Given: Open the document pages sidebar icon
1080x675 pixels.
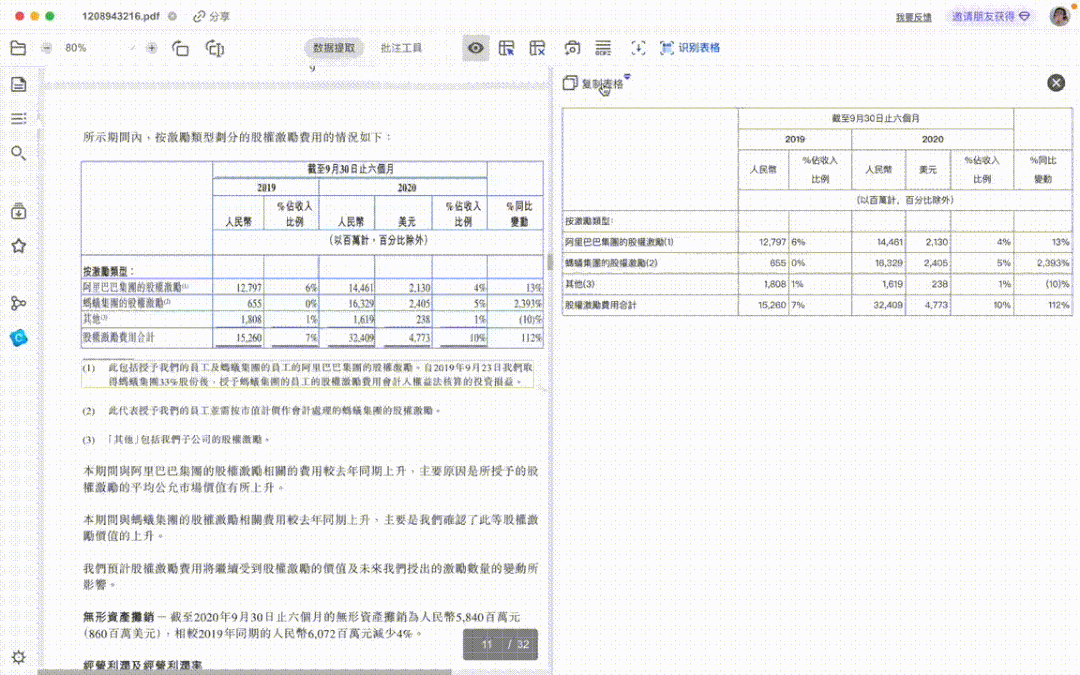Looking at the screenshot, I should pos(19,84).
